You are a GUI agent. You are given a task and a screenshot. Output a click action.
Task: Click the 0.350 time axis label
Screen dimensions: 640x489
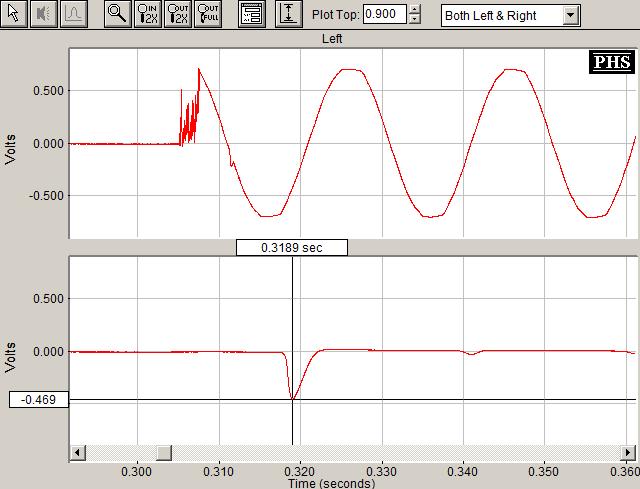(544, 472)
